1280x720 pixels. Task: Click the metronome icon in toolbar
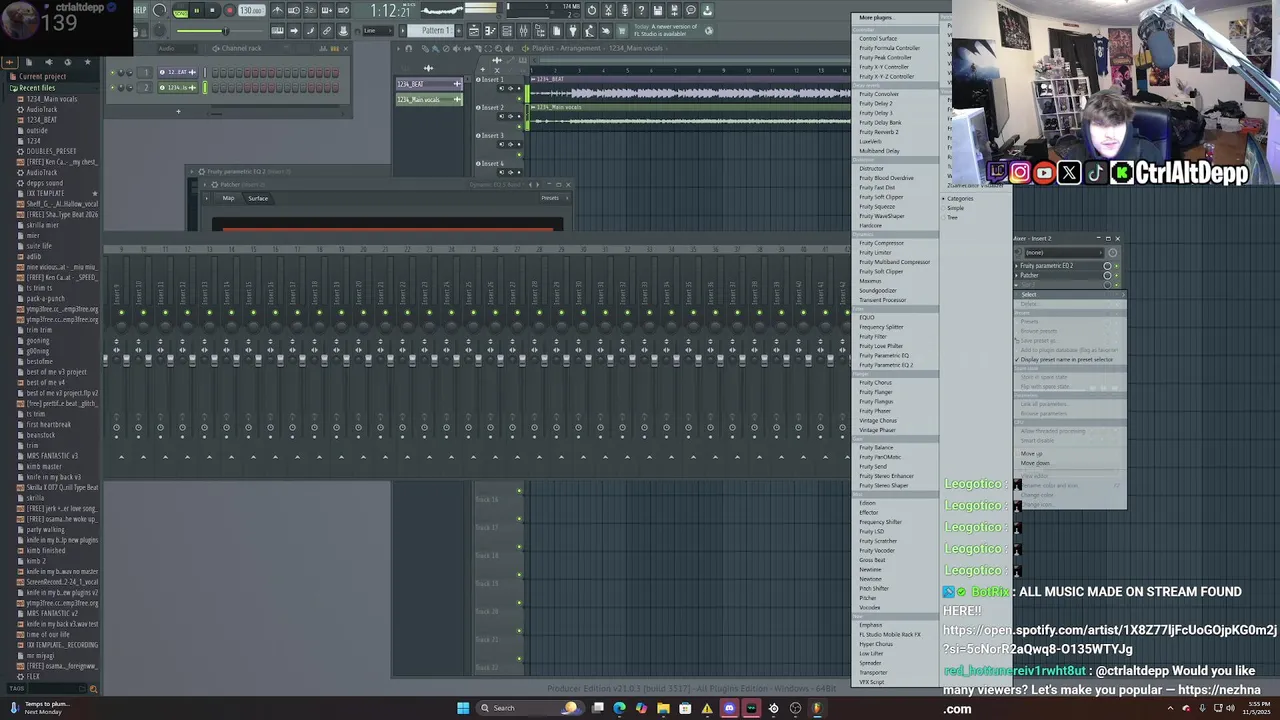point(277,11)
